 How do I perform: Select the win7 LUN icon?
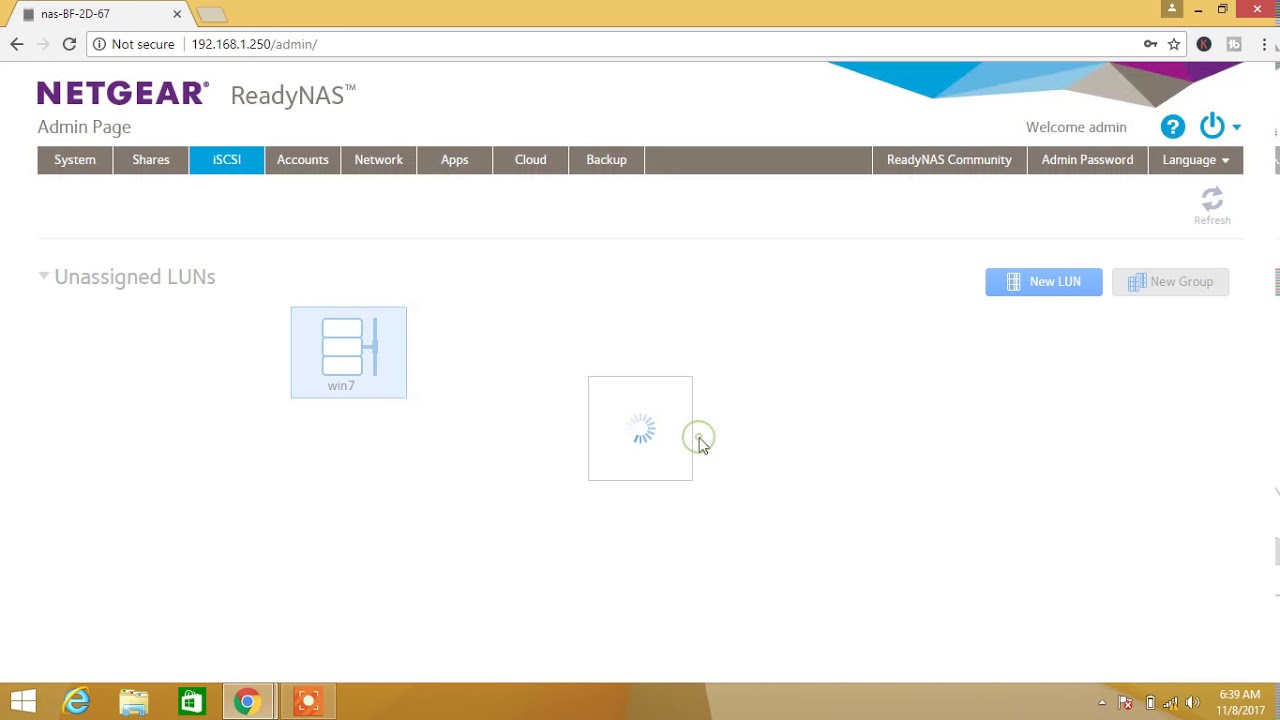tap(348, 352)
